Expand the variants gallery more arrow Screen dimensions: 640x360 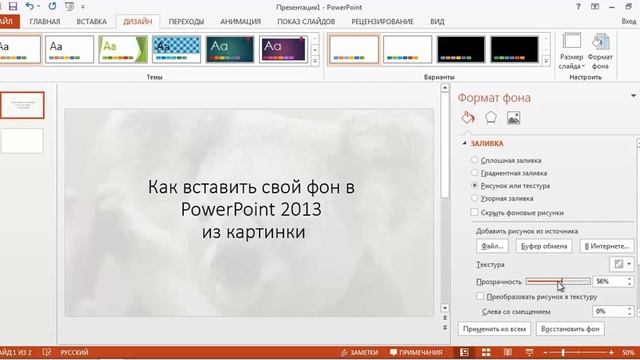(546, 61)
